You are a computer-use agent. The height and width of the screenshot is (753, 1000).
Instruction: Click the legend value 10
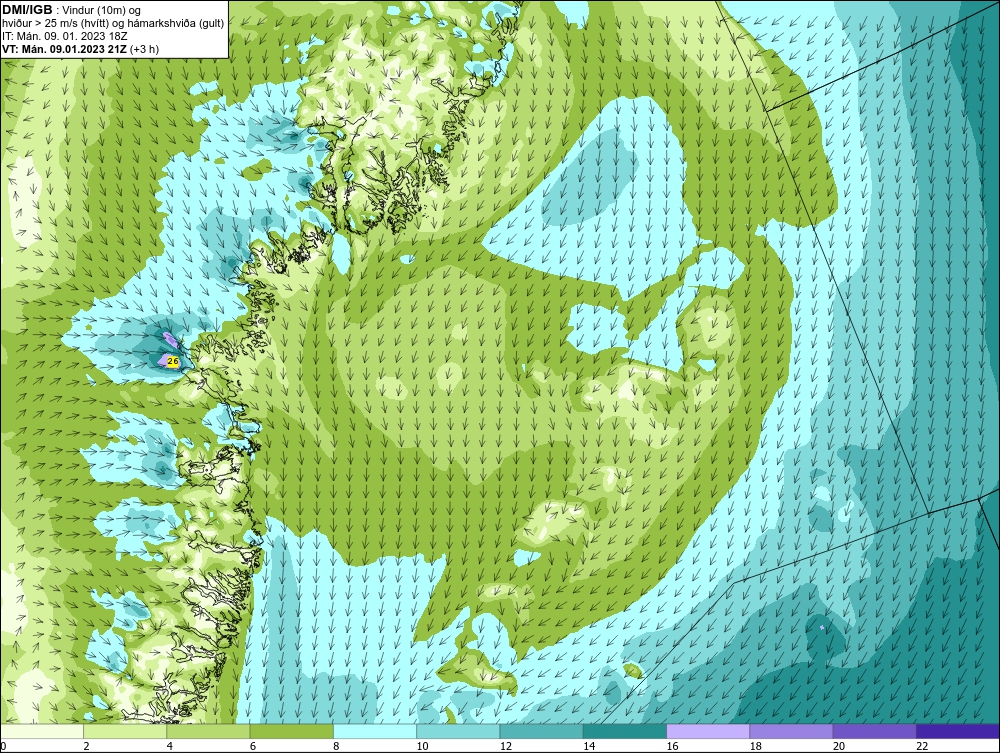pyautogui.click(x=423, y=747)
